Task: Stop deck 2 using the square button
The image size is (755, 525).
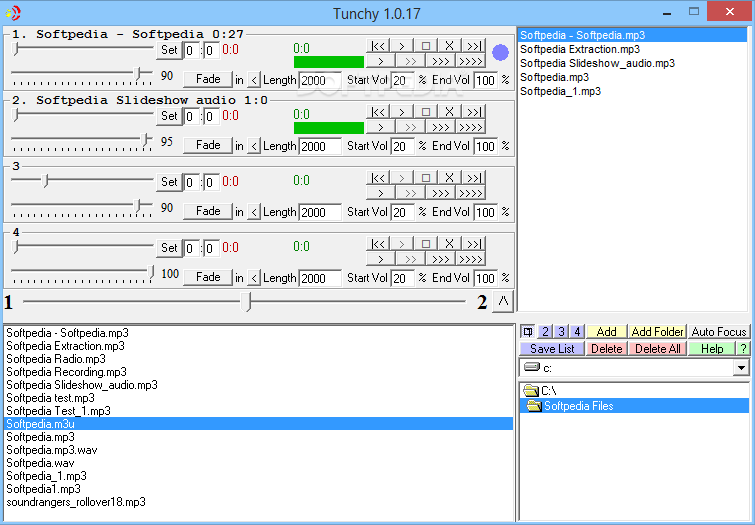Action: (x=426, y=112)
